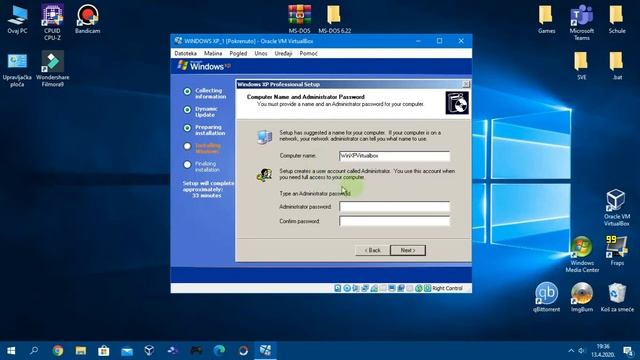Open the Mail app from the taskbar
The width and height of the screenshot is (640, 360).
click(x=127, y=351)
